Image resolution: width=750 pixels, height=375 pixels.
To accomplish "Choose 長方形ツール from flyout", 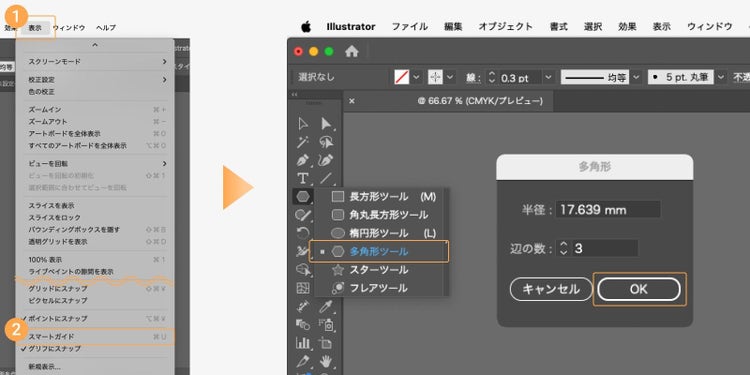I will 381,197.
